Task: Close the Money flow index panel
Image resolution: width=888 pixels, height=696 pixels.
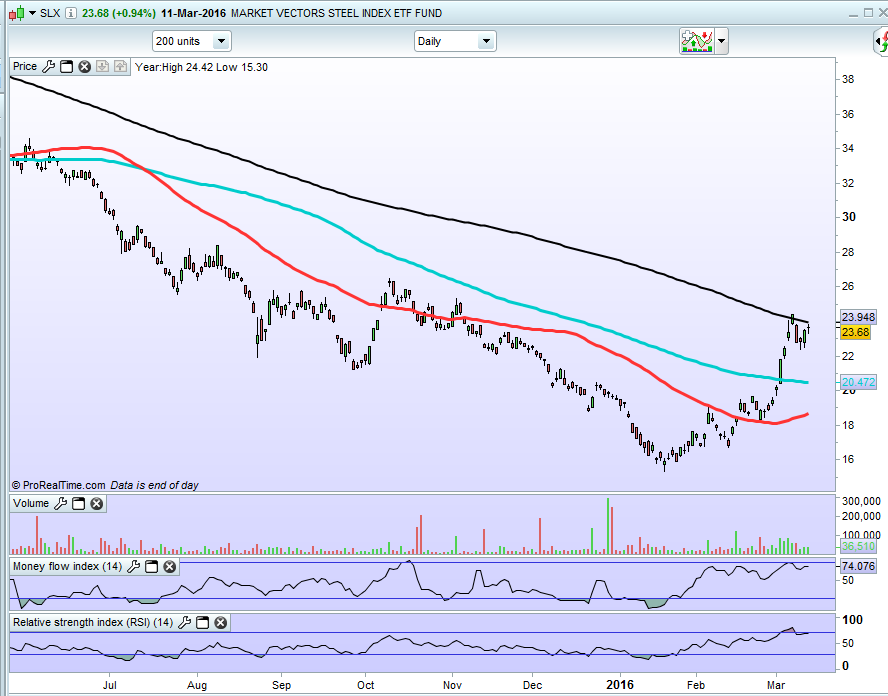Action: click(169, 566)
